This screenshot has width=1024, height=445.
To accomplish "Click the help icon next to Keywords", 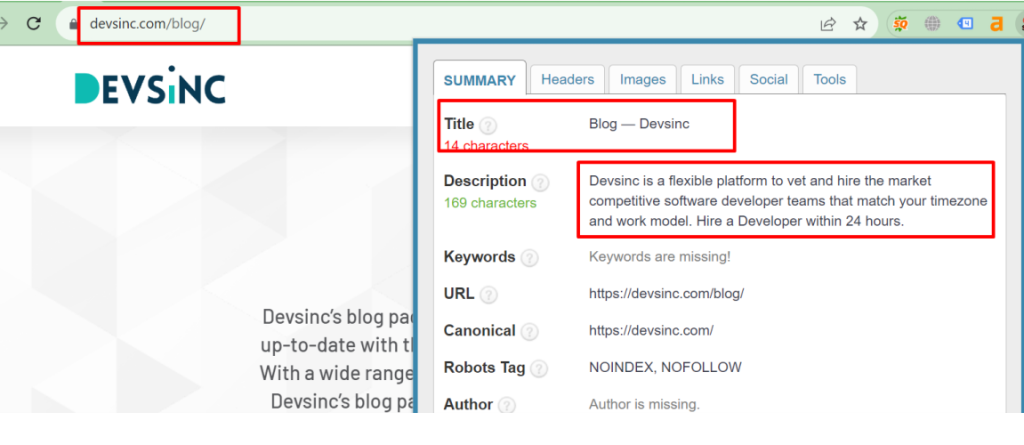I will tap(530, 258).
